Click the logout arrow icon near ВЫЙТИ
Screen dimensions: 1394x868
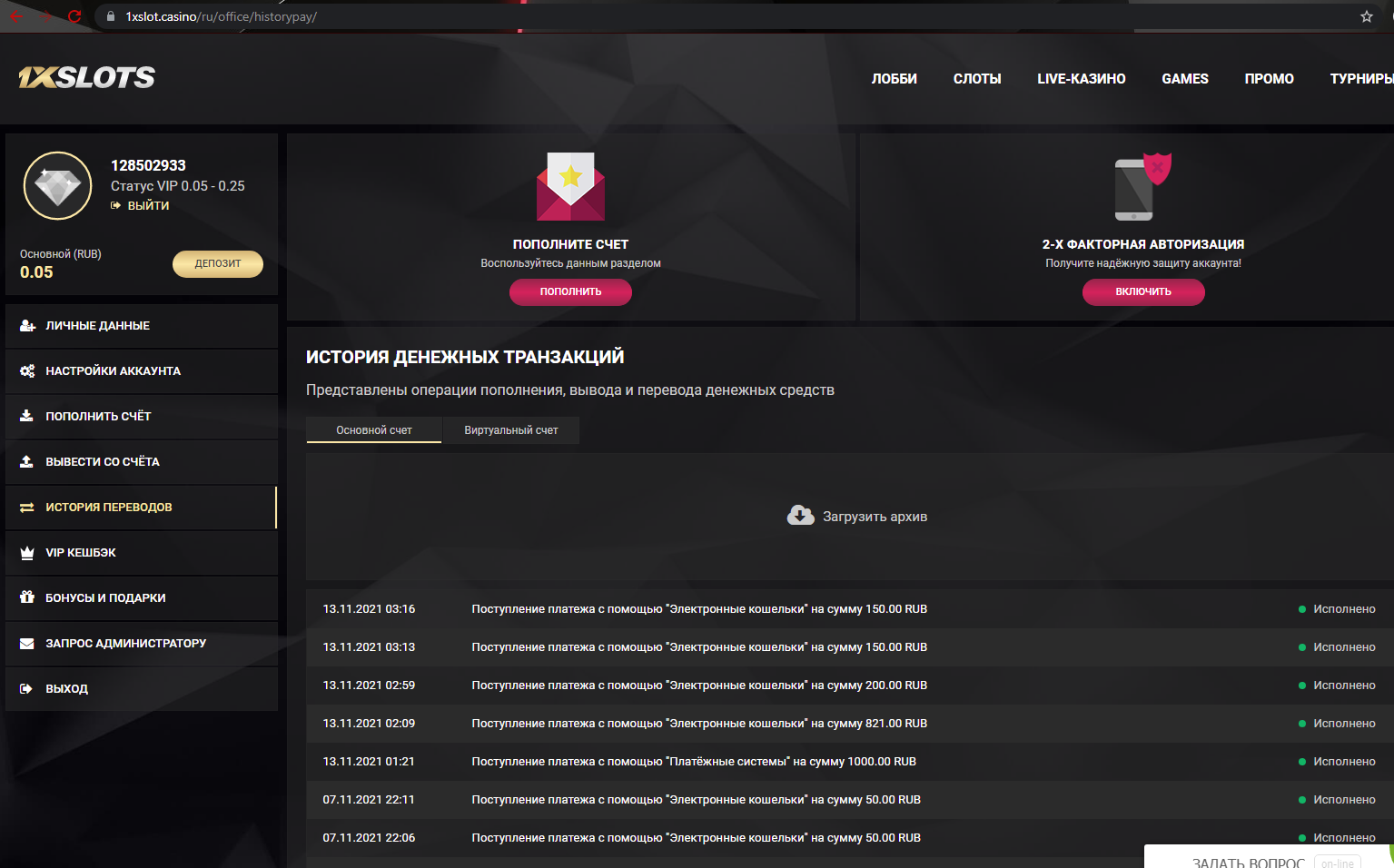(116, 206)
